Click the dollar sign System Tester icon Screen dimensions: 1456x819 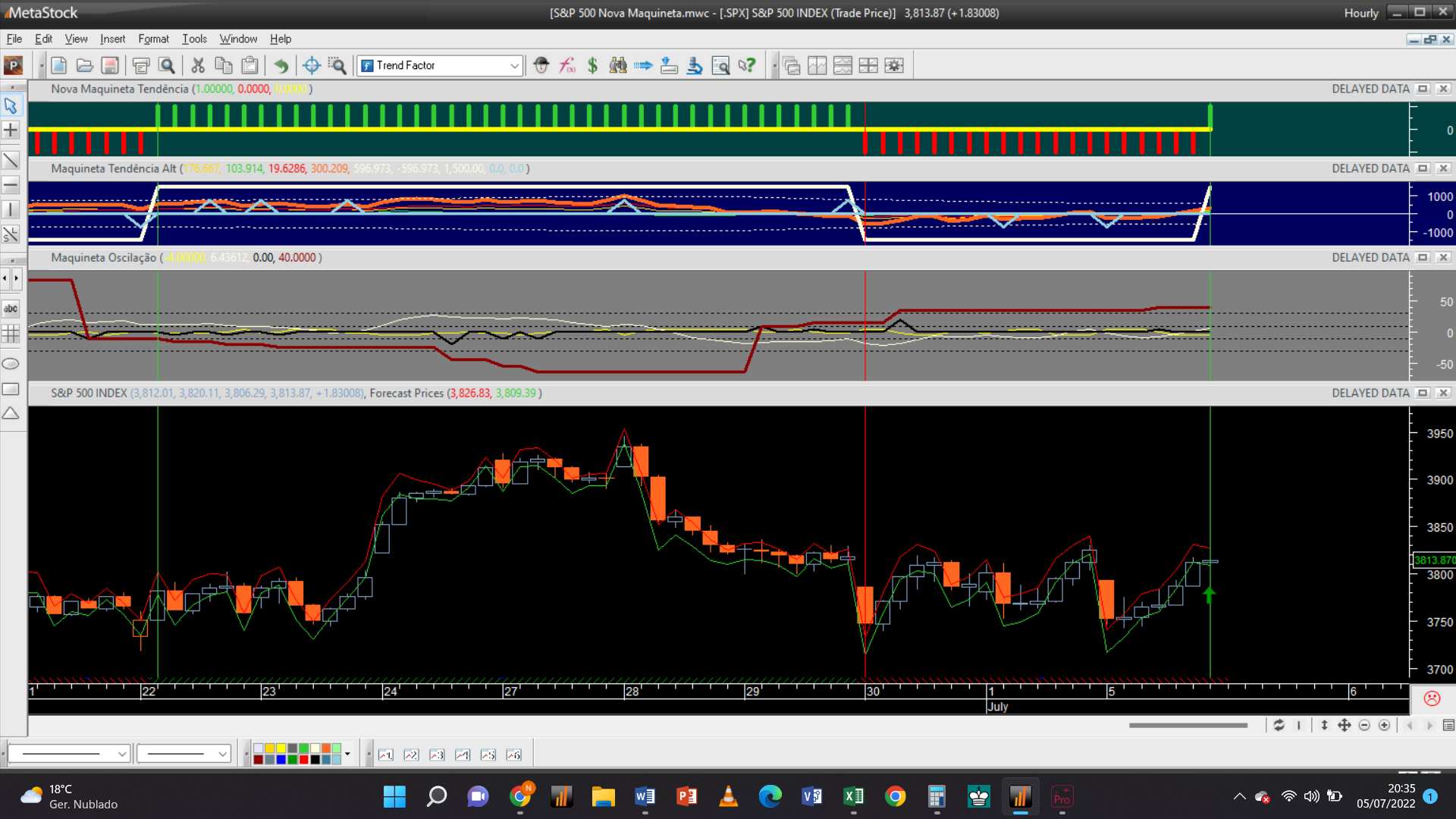point(592,65)
